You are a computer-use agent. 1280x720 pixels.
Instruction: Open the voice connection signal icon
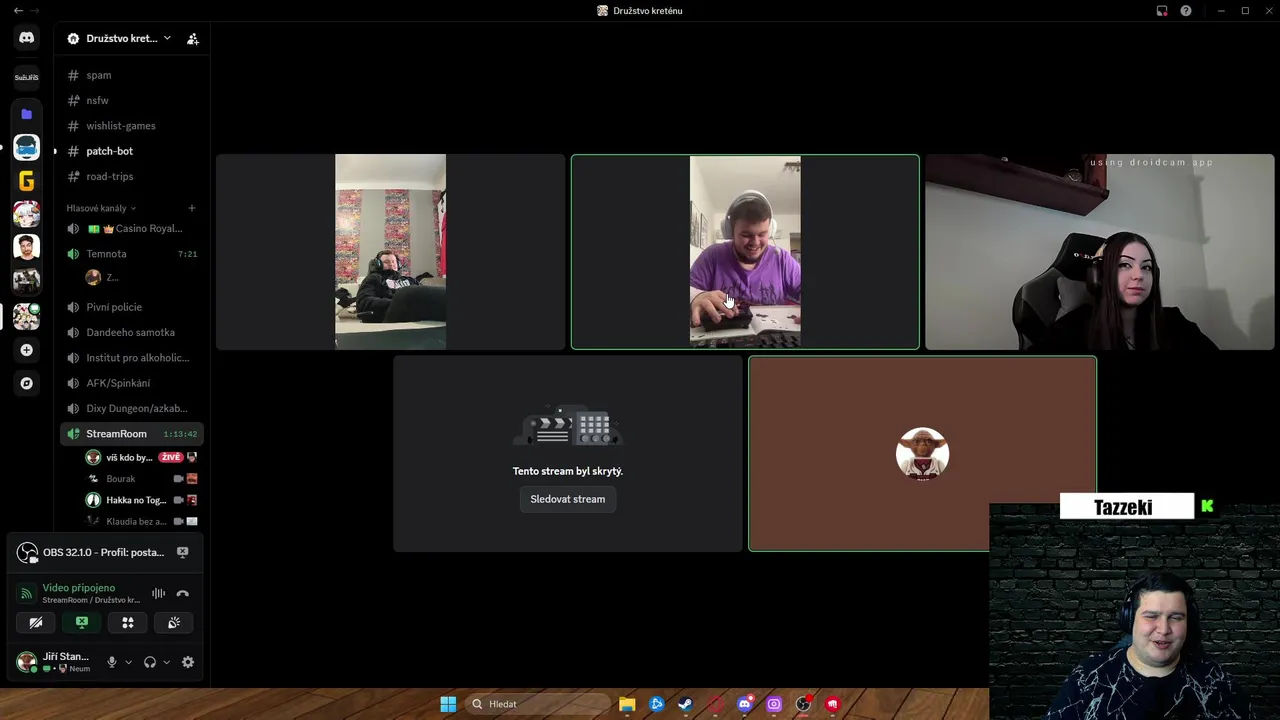tap(27, 593)
